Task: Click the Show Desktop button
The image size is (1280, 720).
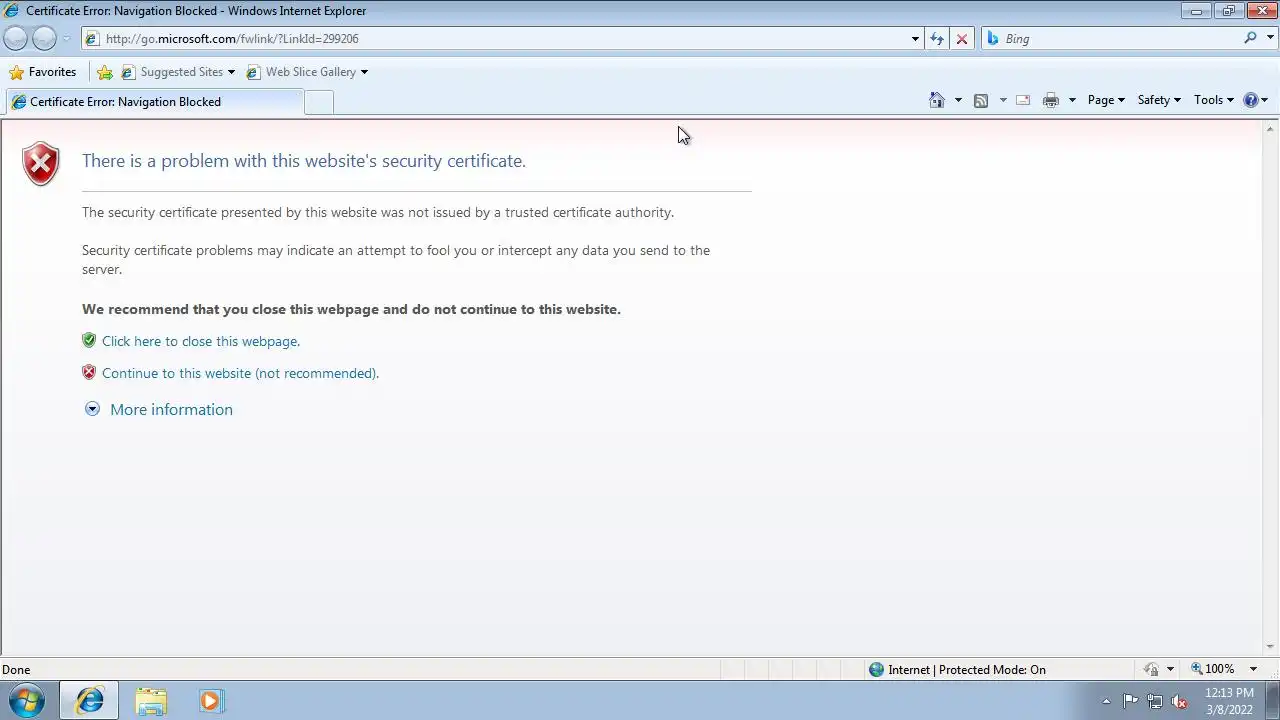Action: tap(1273, 701)
